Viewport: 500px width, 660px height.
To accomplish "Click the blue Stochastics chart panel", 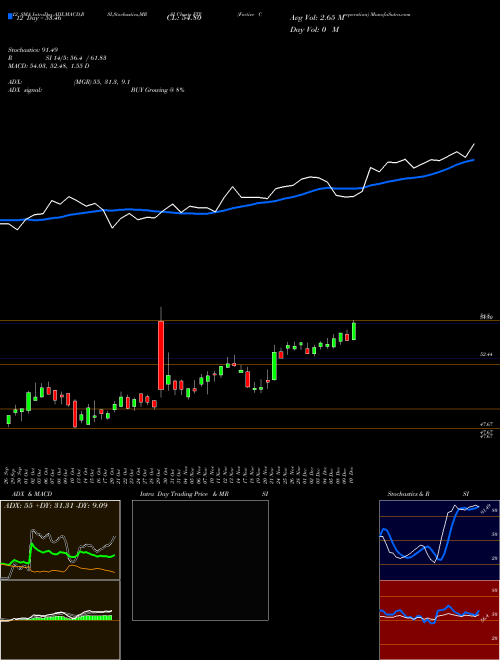I will pos(439,540).
